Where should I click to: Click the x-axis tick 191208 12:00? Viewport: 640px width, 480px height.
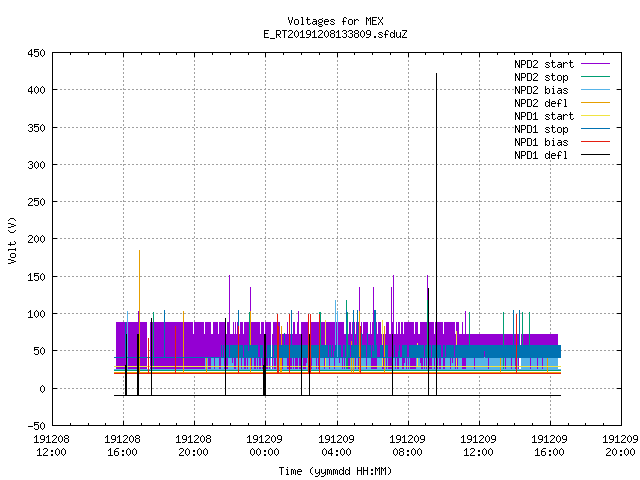(51, 446)
